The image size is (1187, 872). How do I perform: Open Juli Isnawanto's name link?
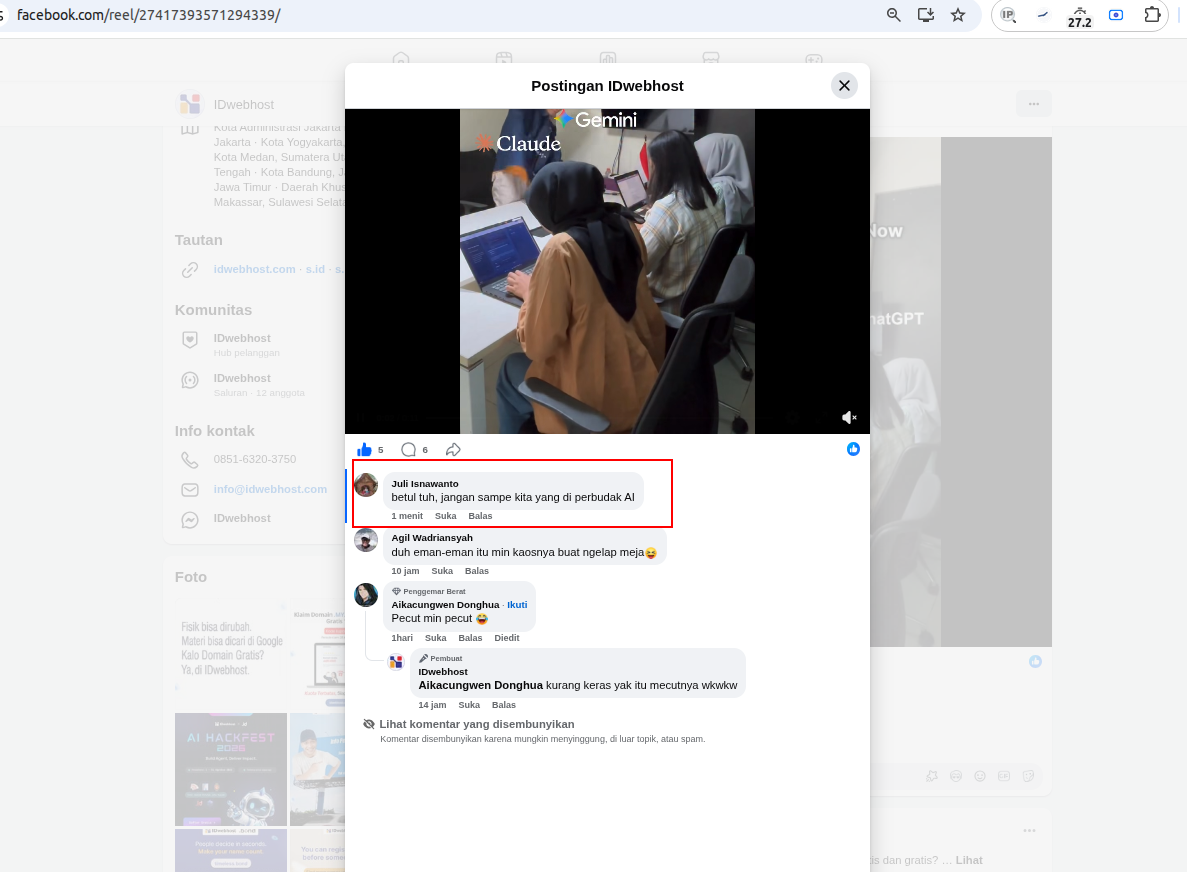coord(425,484)
